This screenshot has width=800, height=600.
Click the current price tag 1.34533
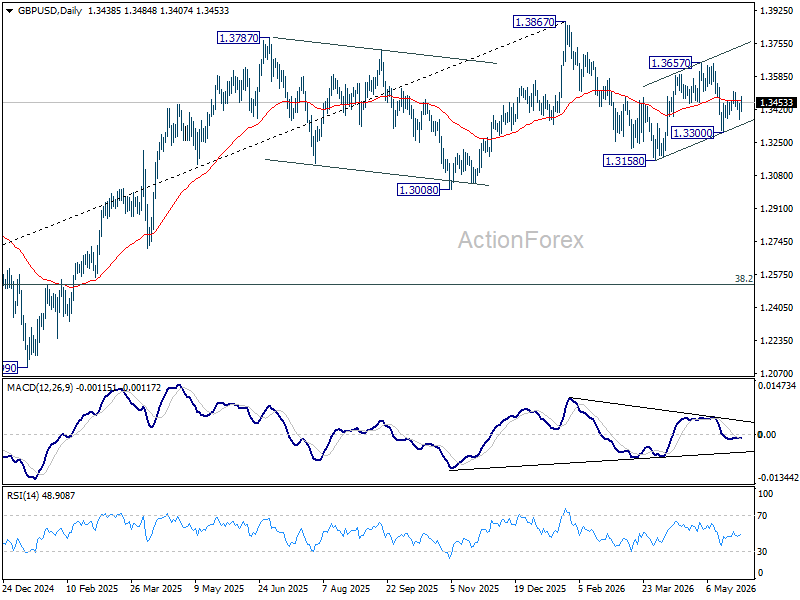[x=777, y=103]
